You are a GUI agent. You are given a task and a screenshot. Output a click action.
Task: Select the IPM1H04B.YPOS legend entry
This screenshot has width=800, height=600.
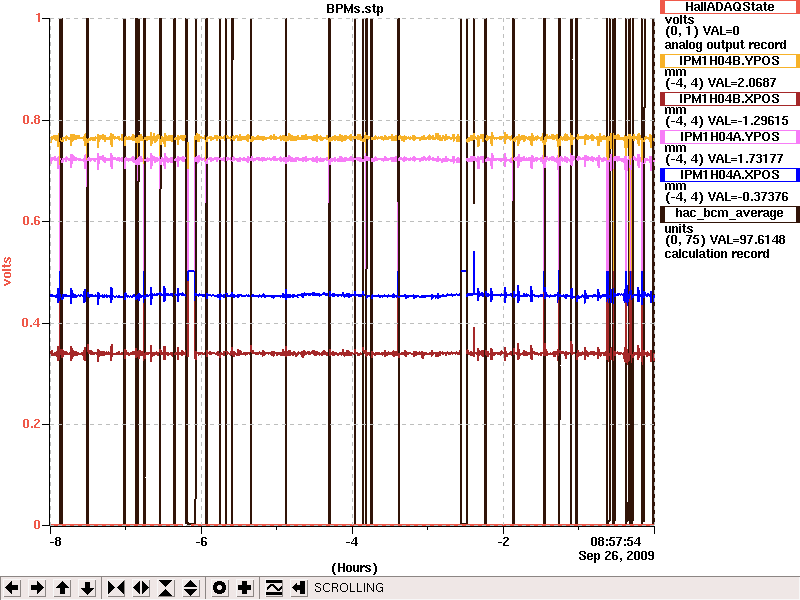click(730, 61)
